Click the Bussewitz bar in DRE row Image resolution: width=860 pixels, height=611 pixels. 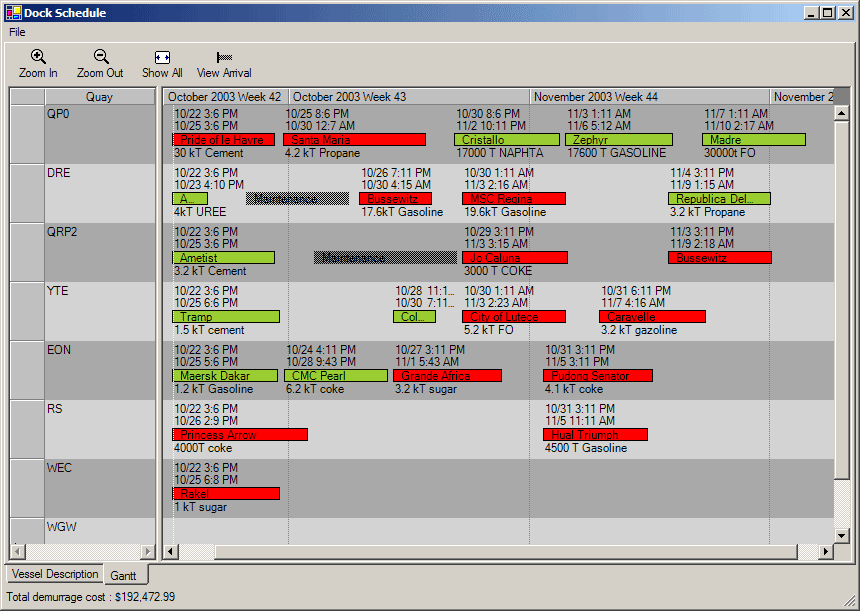click(x=395, y=199)
